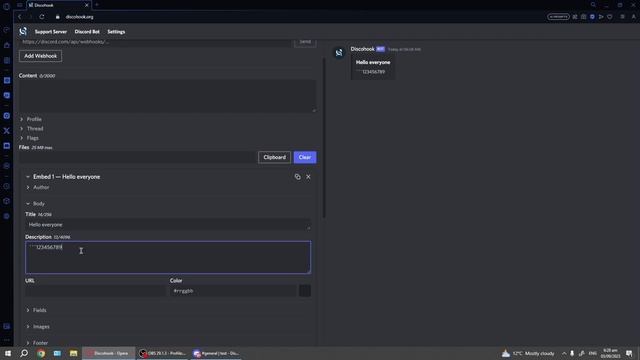Open the Discord Bot link
Viewport: 640px width, 360px height.
pos(87,31)
